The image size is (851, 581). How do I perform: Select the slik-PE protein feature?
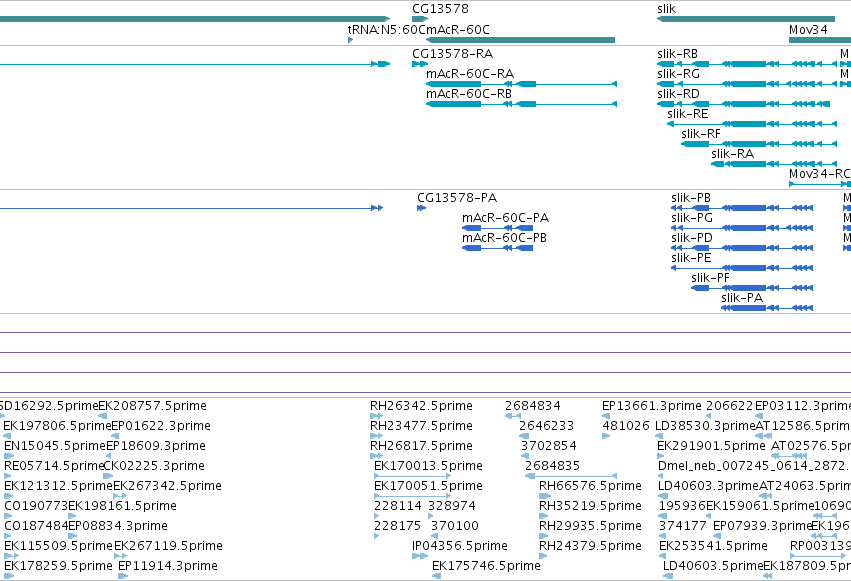[742, 268]
